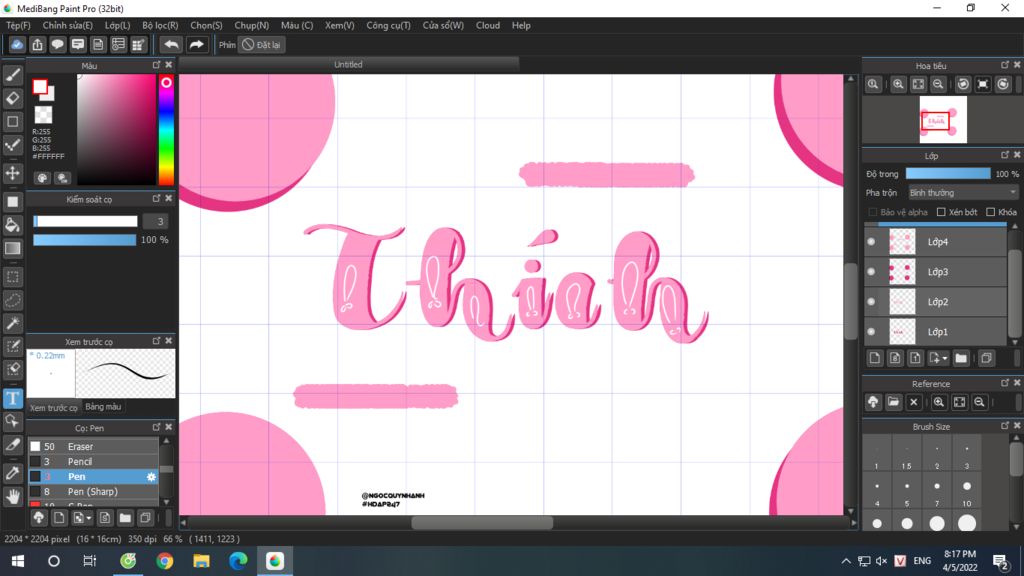Pop out the Màu panel
This screenshot has height=576, width=1024.
point(156,65)
